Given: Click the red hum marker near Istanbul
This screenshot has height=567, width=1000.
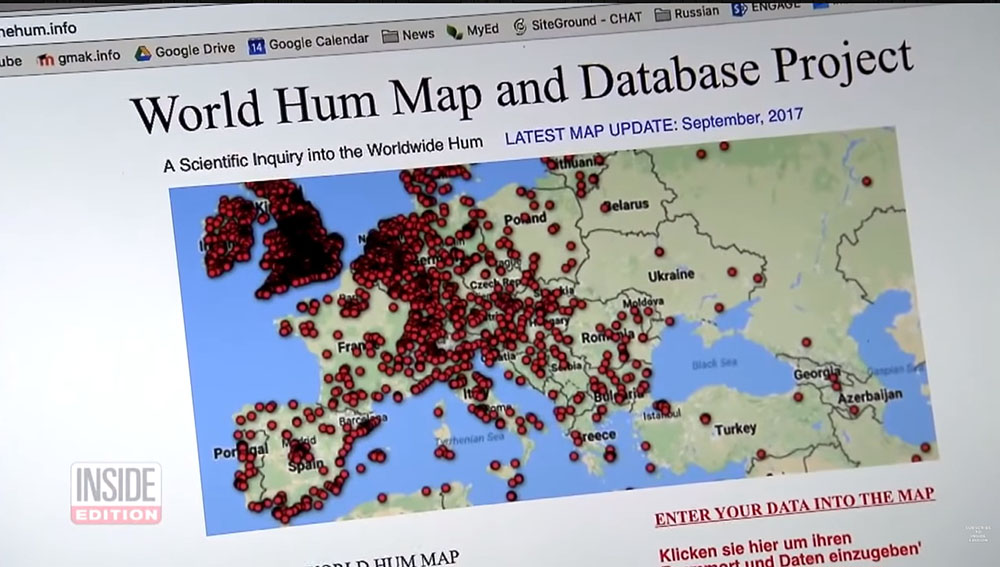Looking at the screenshot, I should tap(663, 406).
